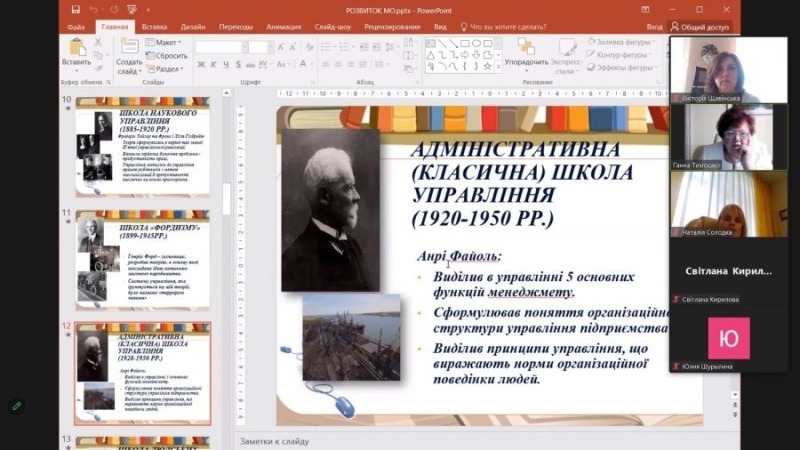Click the Reset (Сбросить) button
800x450 pixels.
tap(170, 56)
